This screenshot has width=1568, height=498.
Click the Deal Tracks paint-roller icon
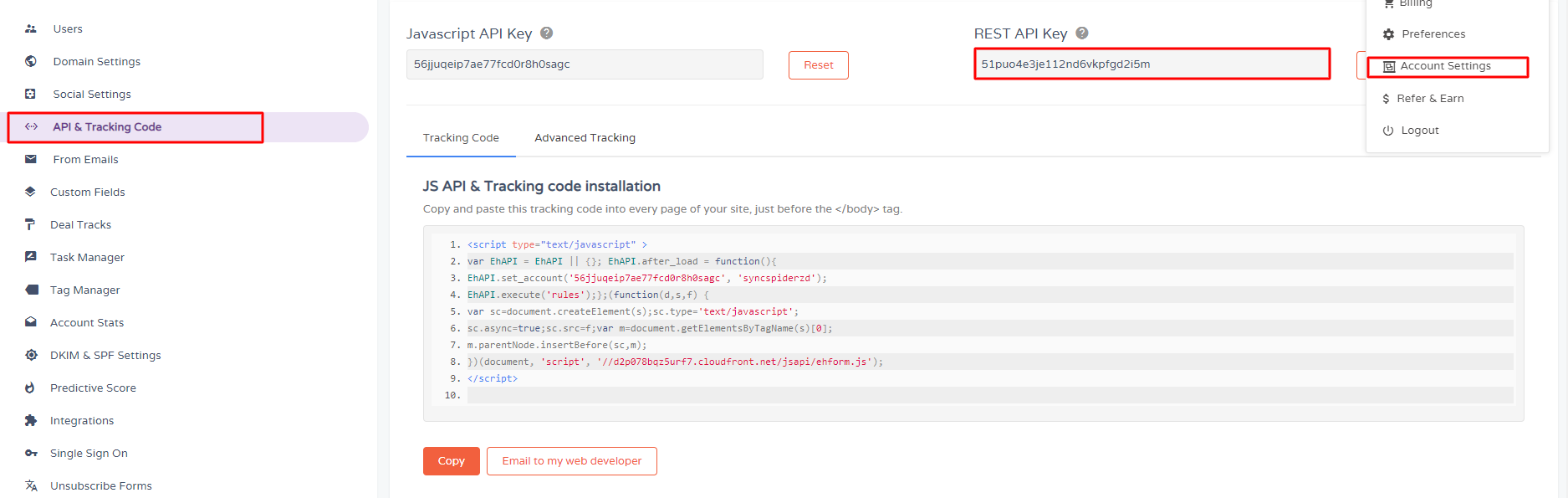tap(30, 224)
